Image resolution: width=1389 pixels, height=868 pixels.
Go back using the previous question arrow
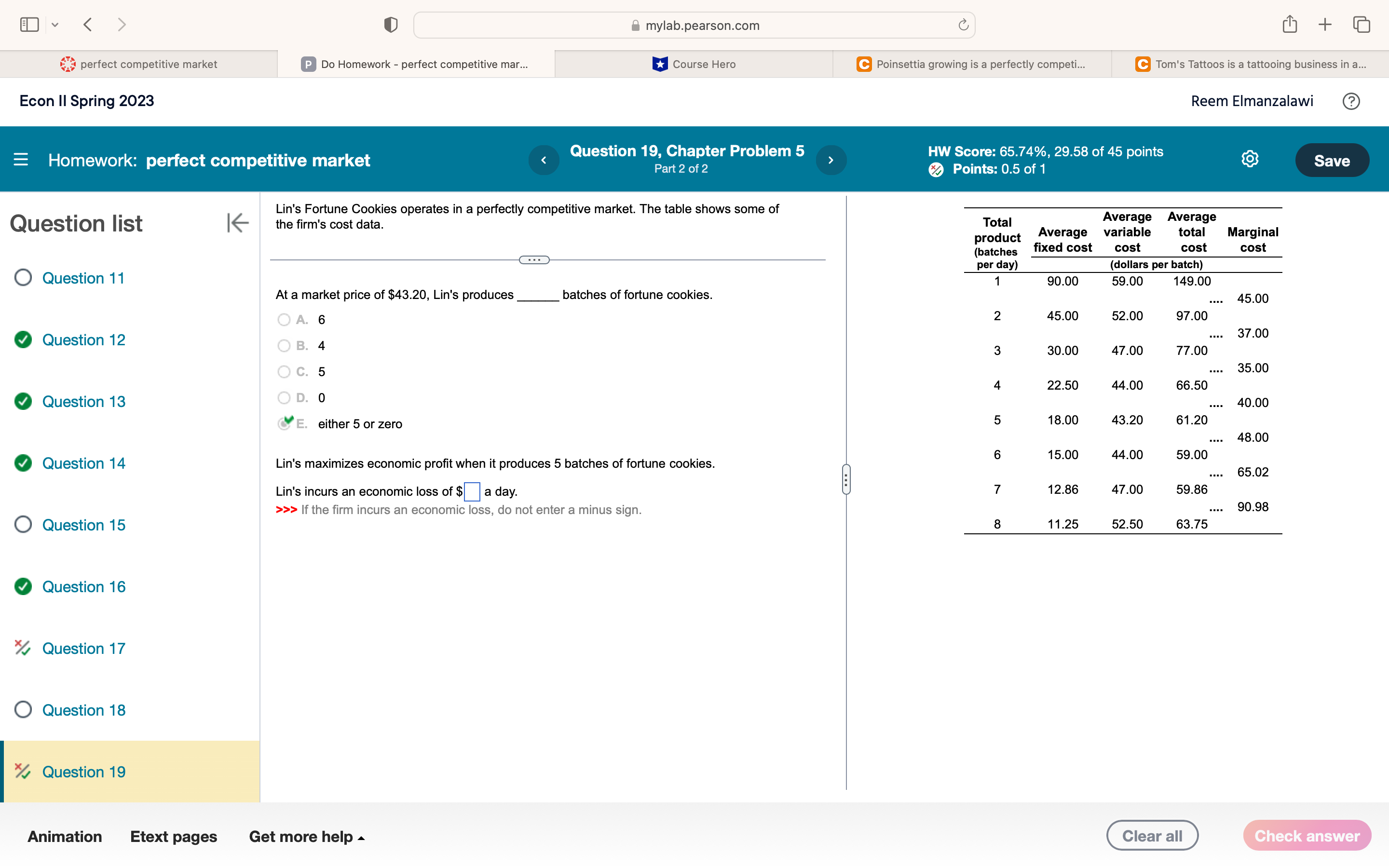(544, 160)
